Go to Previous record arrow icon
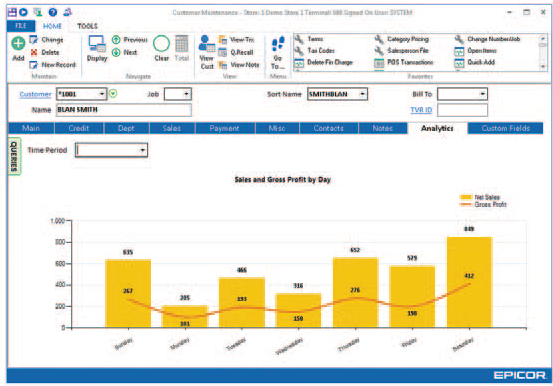Viewport: 553px width, 386px height. [116, 40]
